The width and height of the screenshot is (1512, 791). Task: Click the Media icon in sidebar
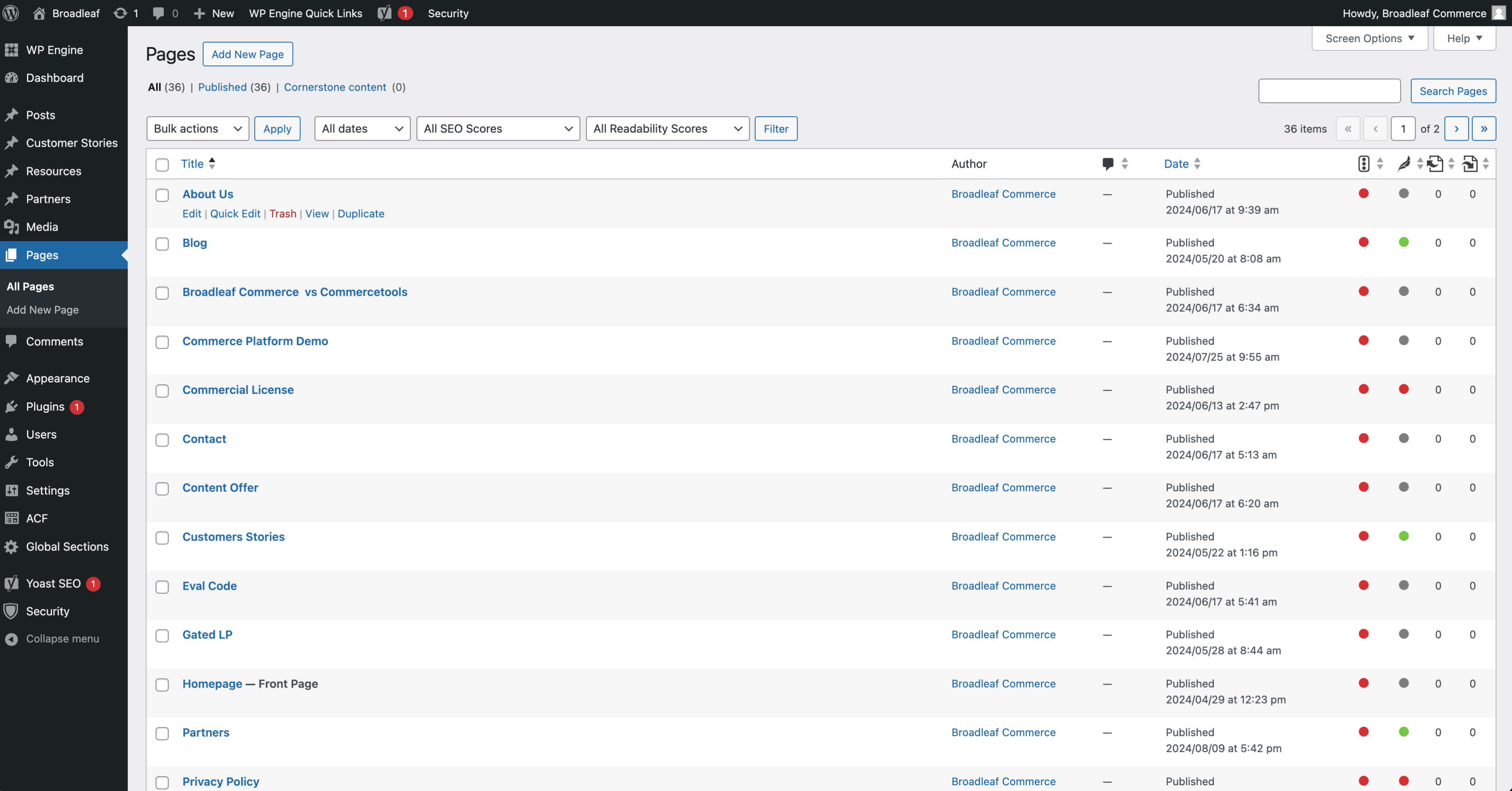11,227
